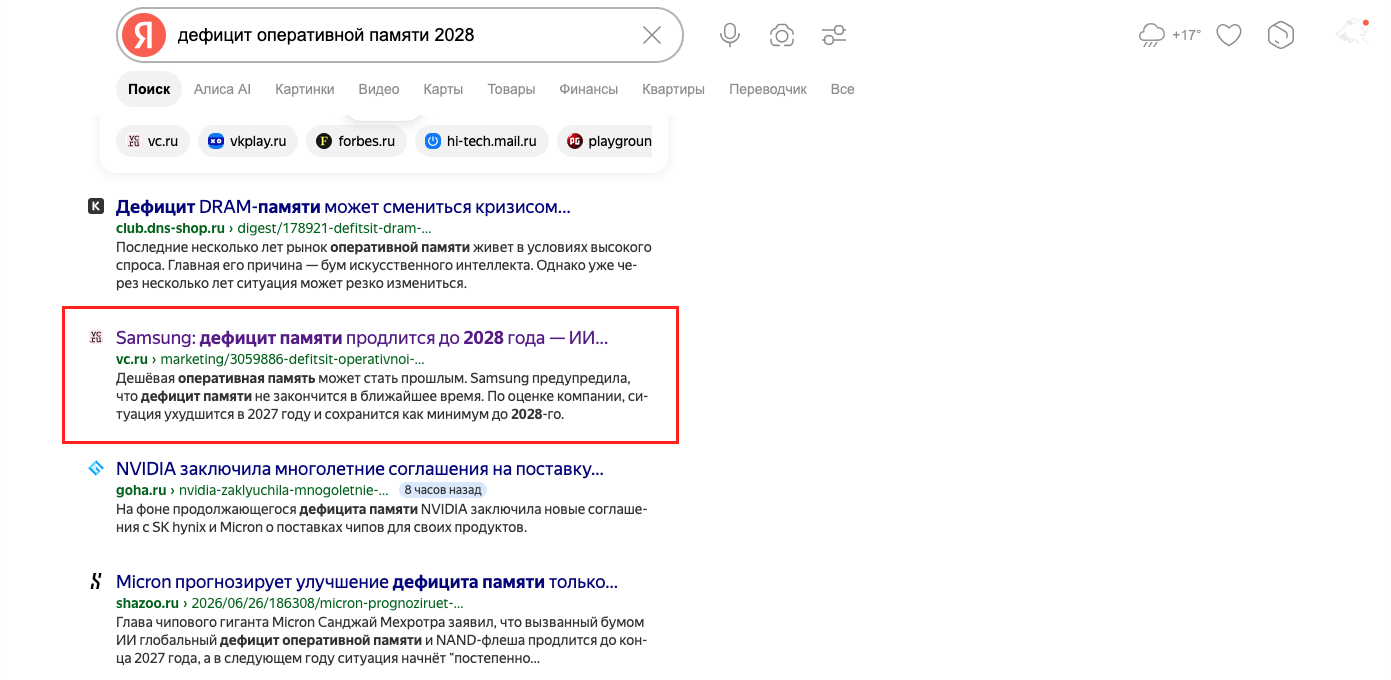
Task: Click the shazoo favicon by the Micron result
Action: click(96, 581)
